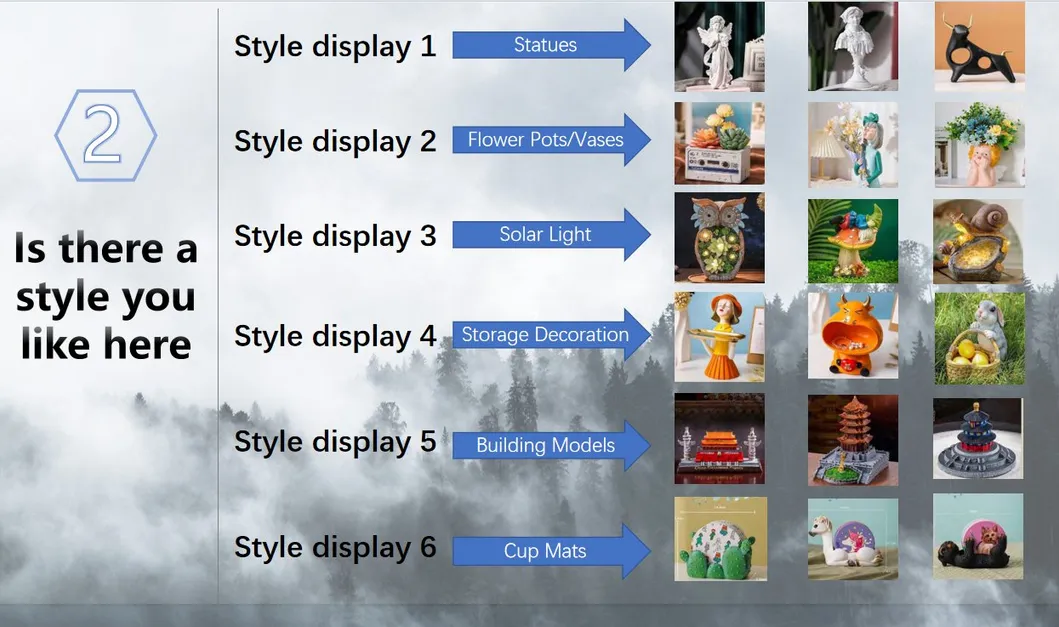The height and width of the screenshot is (627, 1059).
Task: Select the Cup Mats arrow label
Action: [x=545, y=551]
